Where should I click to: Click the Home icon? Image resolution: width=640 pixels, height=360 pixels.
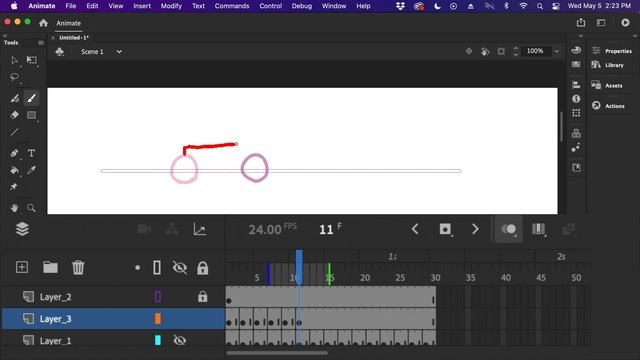[43, 23]
